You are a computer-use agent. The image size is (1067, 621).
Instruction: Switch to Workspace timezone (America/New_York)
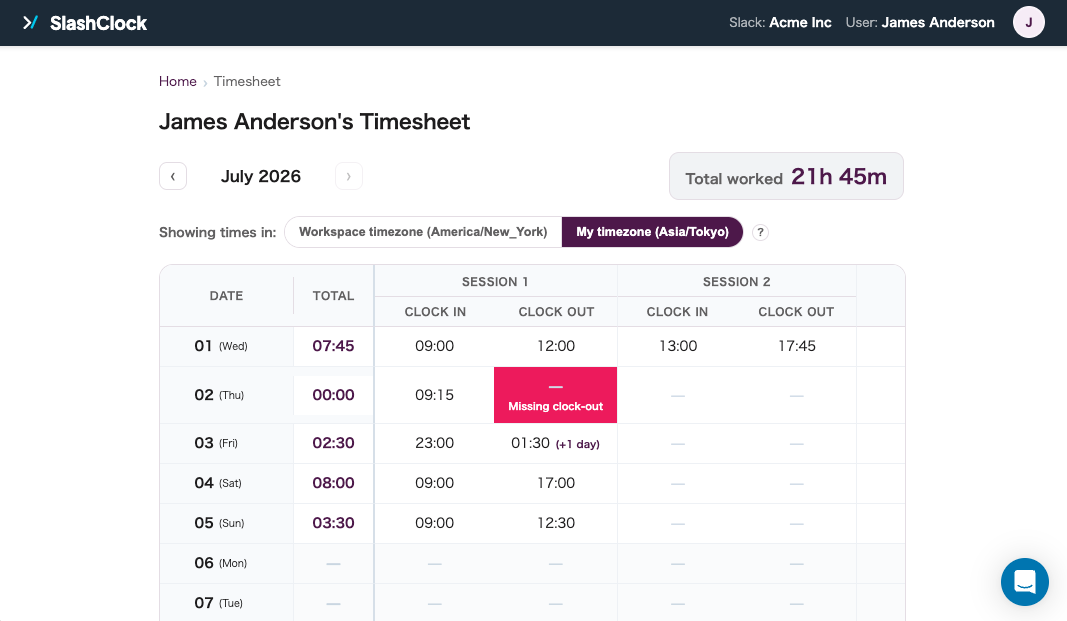coord(423,232)
